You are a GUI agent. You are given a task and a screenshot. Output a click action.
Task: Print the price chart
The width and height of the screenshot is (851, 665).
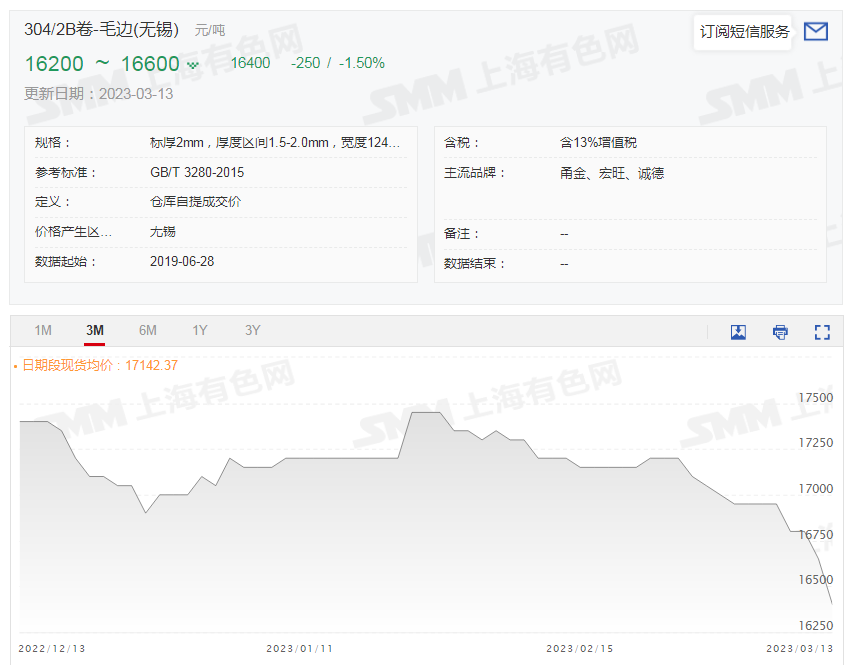780,331
